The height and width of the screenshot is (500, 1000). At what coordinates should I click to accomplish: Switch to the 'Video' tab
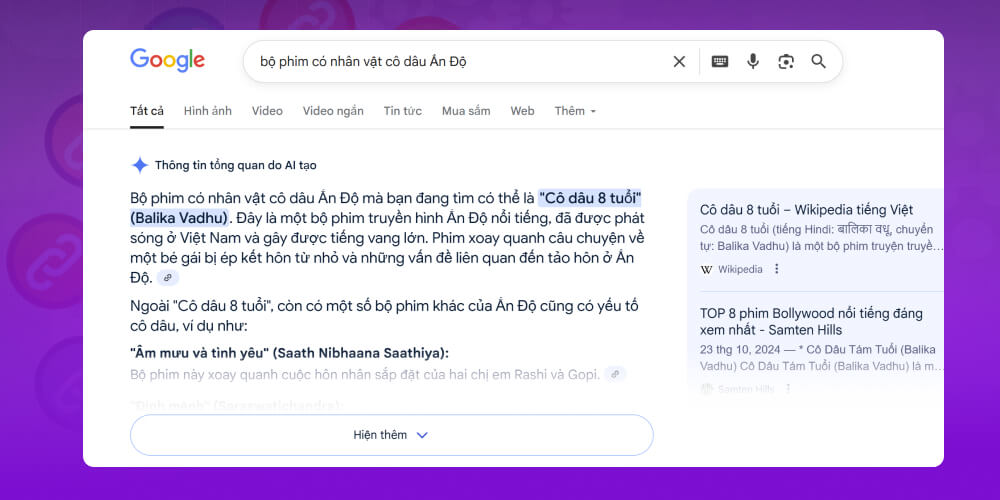pyautogui.click(x=267, y=111)
